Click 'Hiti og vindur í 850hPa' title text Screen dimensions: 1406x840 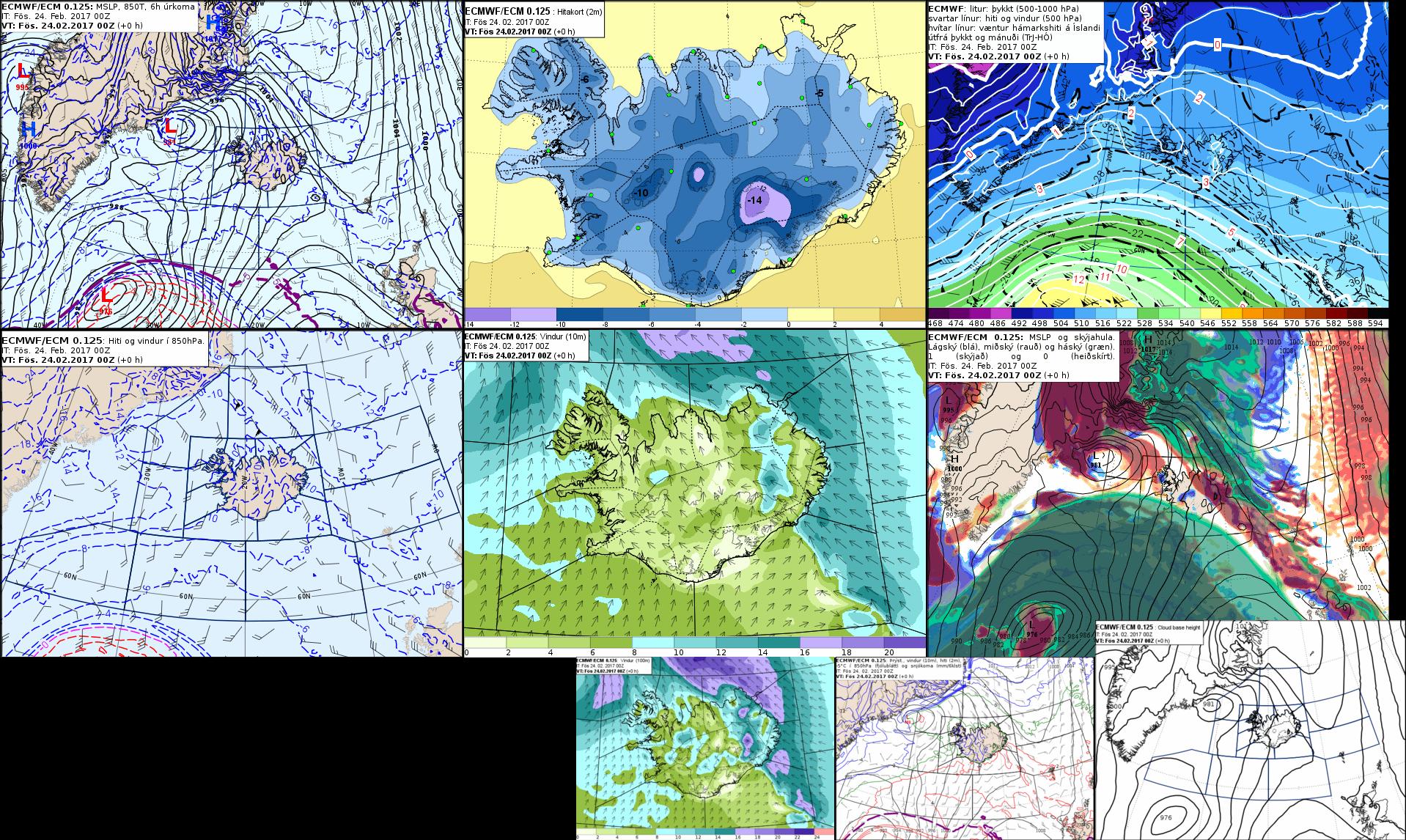(x=155, y=341)
